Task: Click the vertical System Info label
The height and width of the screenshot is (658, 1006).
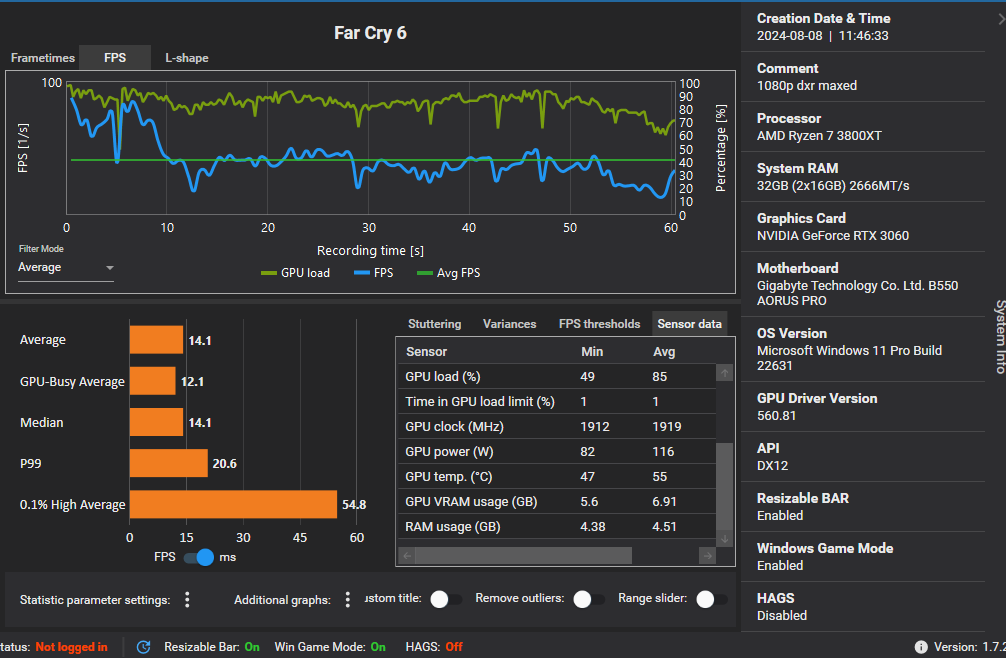Action: (x=1000, y=337)
